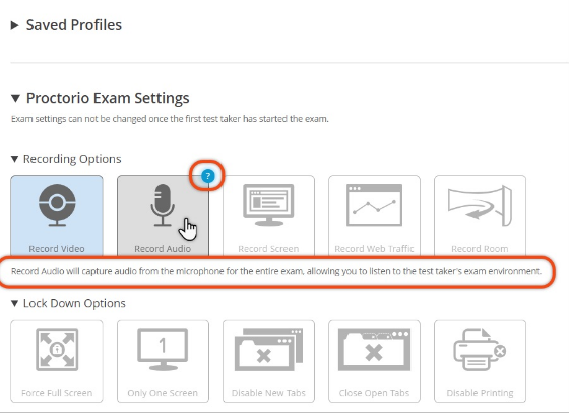Toggle the Close Open Tabs option
Viewport: 569px width, 413px height.
pyautogui.click(x=374, y=361)
